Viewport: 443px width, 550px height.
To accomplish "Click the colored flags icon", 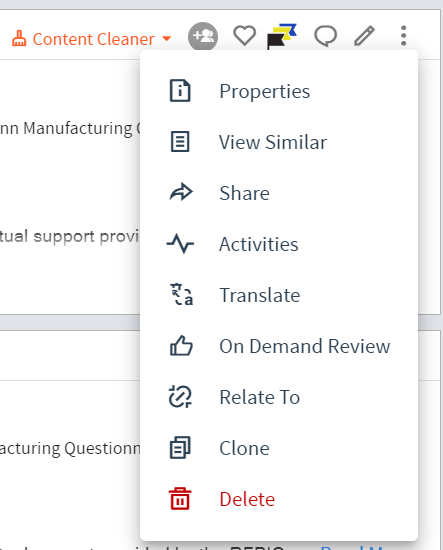I will [282, 36].
